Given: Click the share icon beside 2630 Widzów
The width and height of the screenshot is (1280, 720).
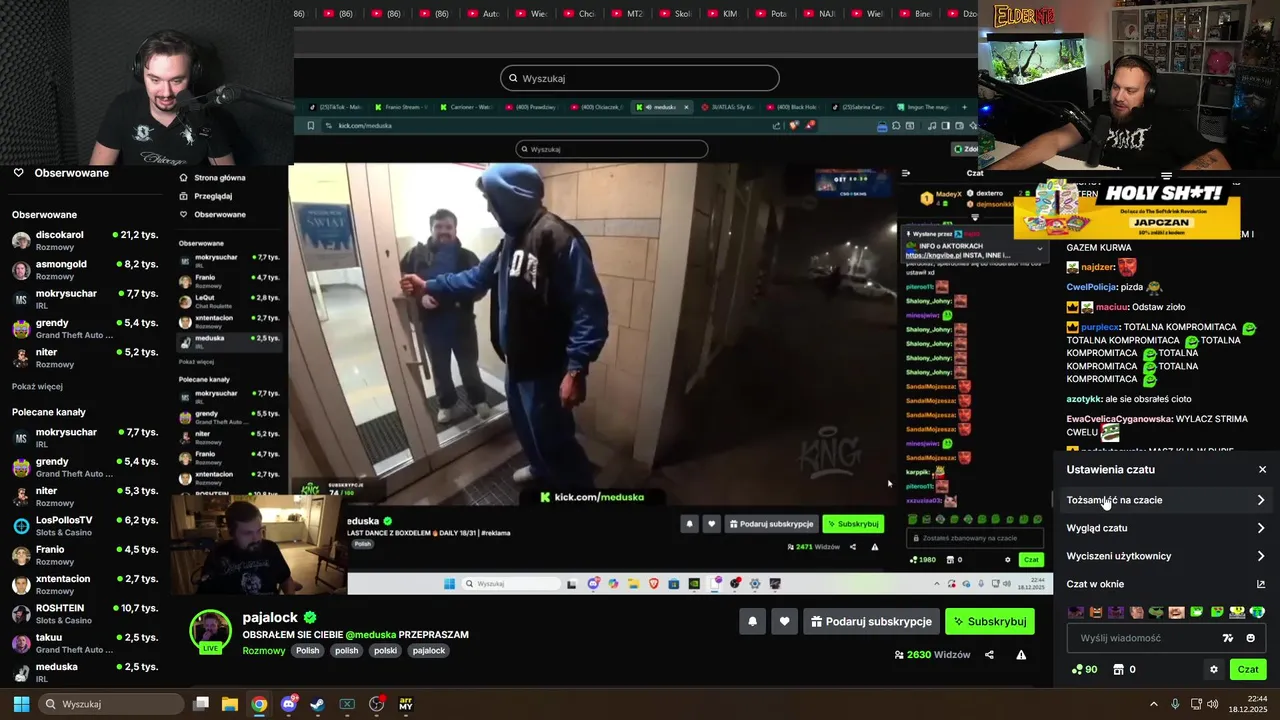Looking at the screenshot, I should click(x=989, y=655).
